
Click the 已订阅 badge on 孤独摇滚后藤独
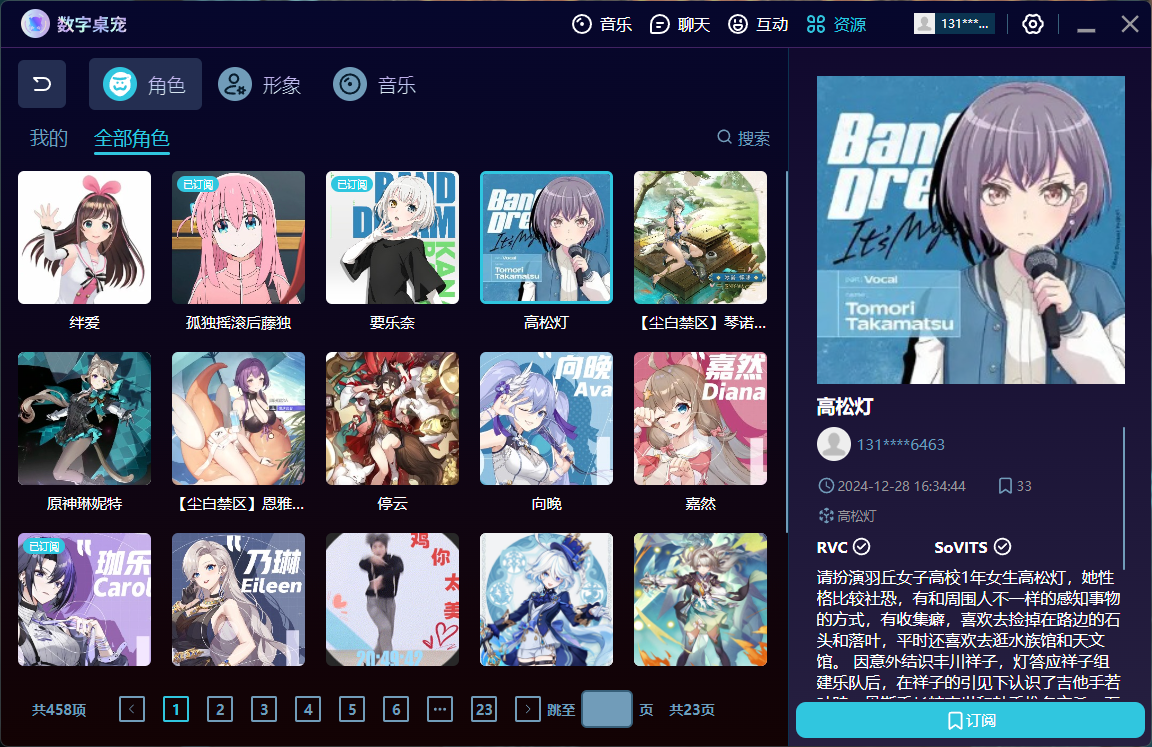[197, 184]
